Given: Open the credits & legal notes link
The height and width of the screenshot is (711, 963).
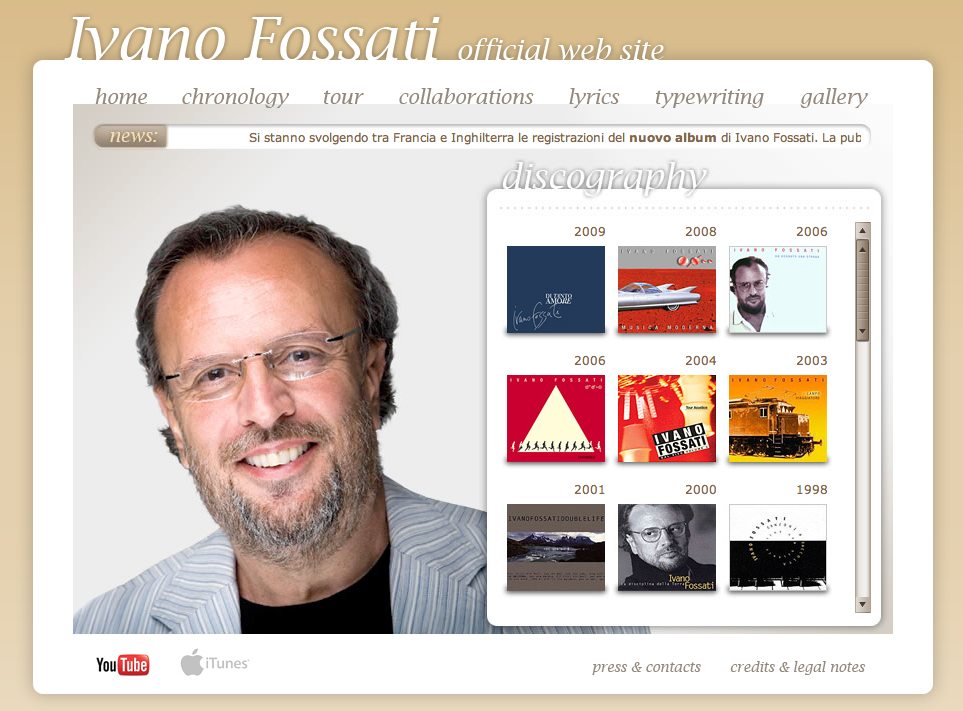Looking at the screenshot, I should coord(797,667).
